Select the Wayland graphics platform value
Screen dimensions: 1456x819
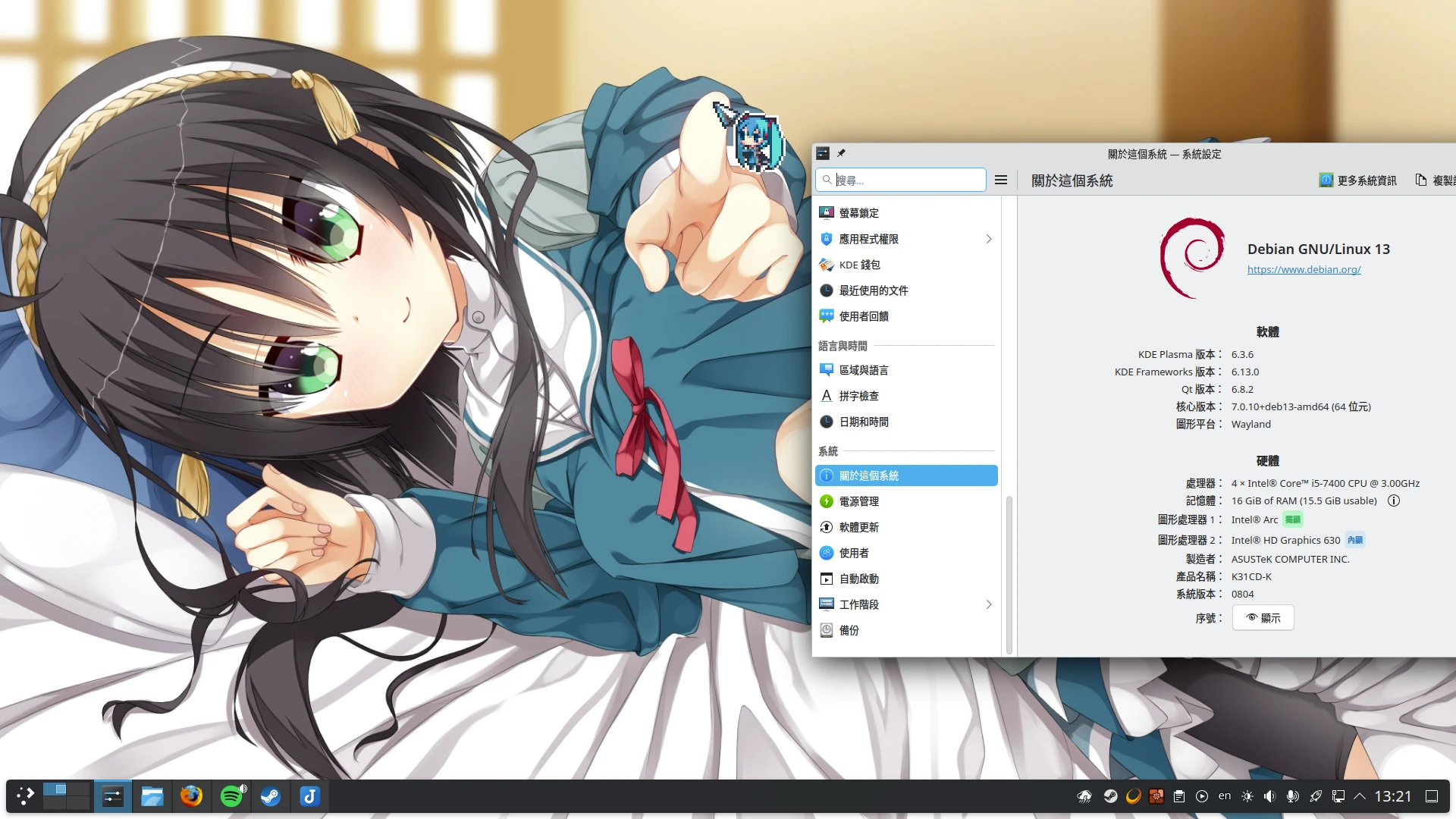tap(1250, 424)
